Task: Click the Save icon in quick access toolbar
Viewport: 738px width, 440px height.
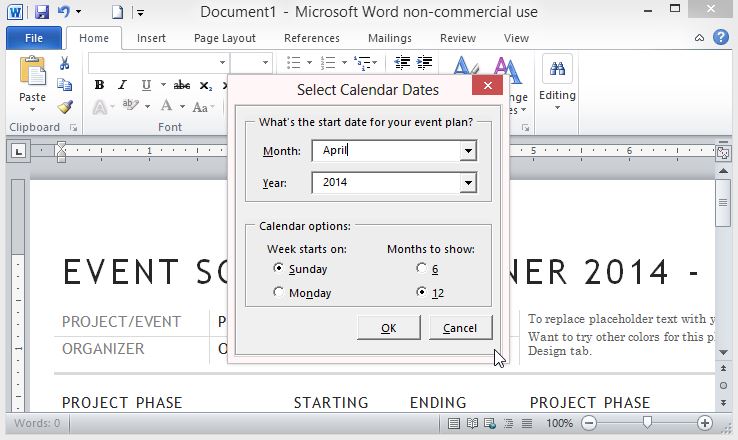Action: tap(41, 12)
